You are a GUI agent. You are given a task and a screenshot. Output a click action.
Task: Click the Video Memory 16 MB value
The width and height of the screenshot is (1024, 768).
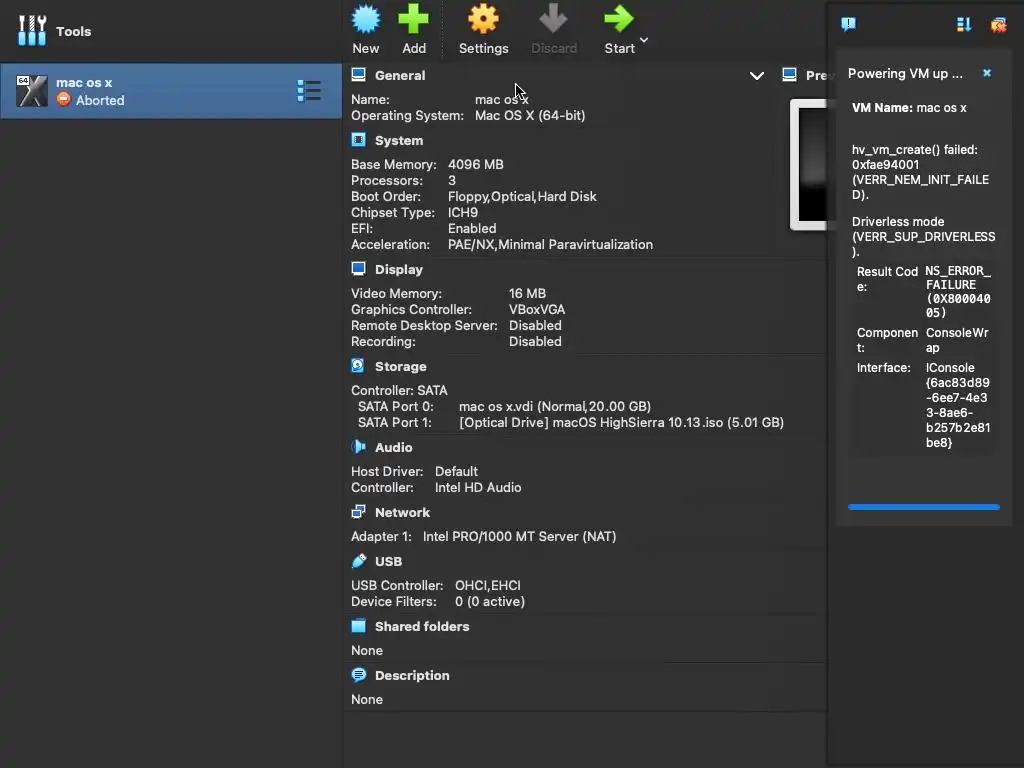click(527, 294)
